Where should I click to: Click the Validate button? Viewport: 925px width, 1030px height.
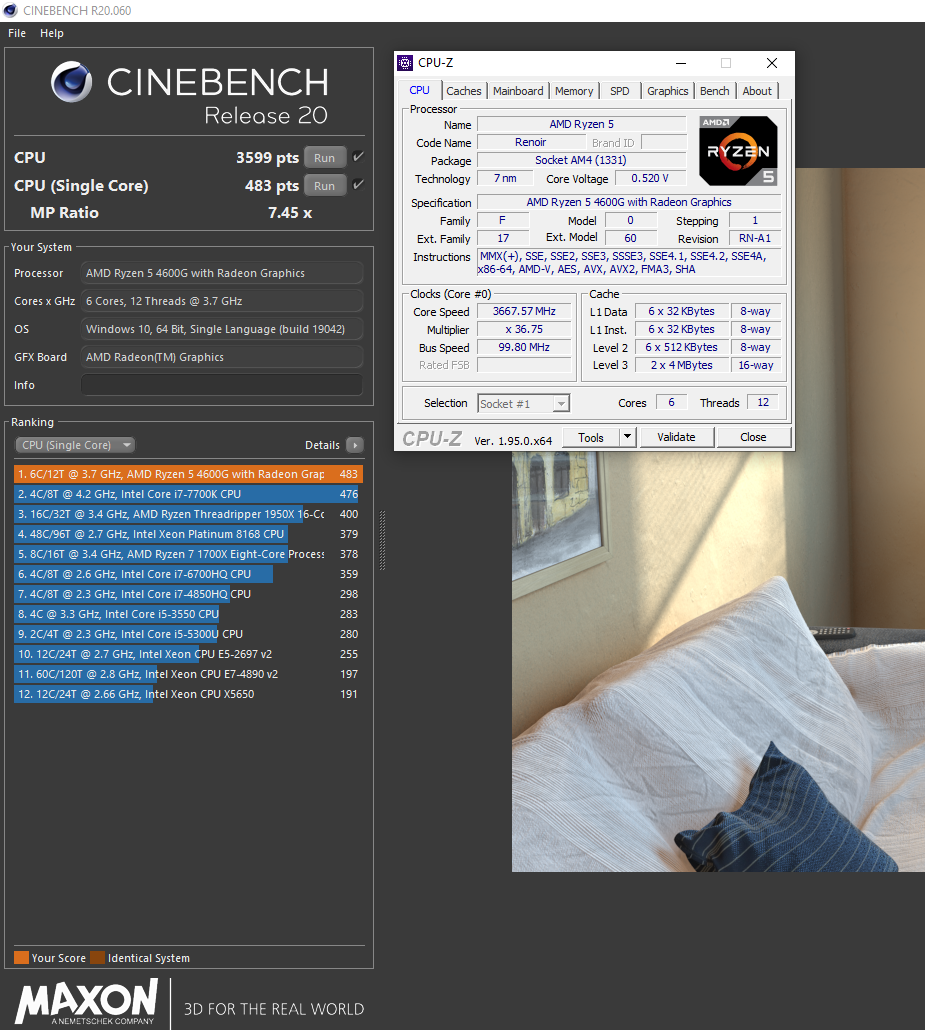click(676, 437)
